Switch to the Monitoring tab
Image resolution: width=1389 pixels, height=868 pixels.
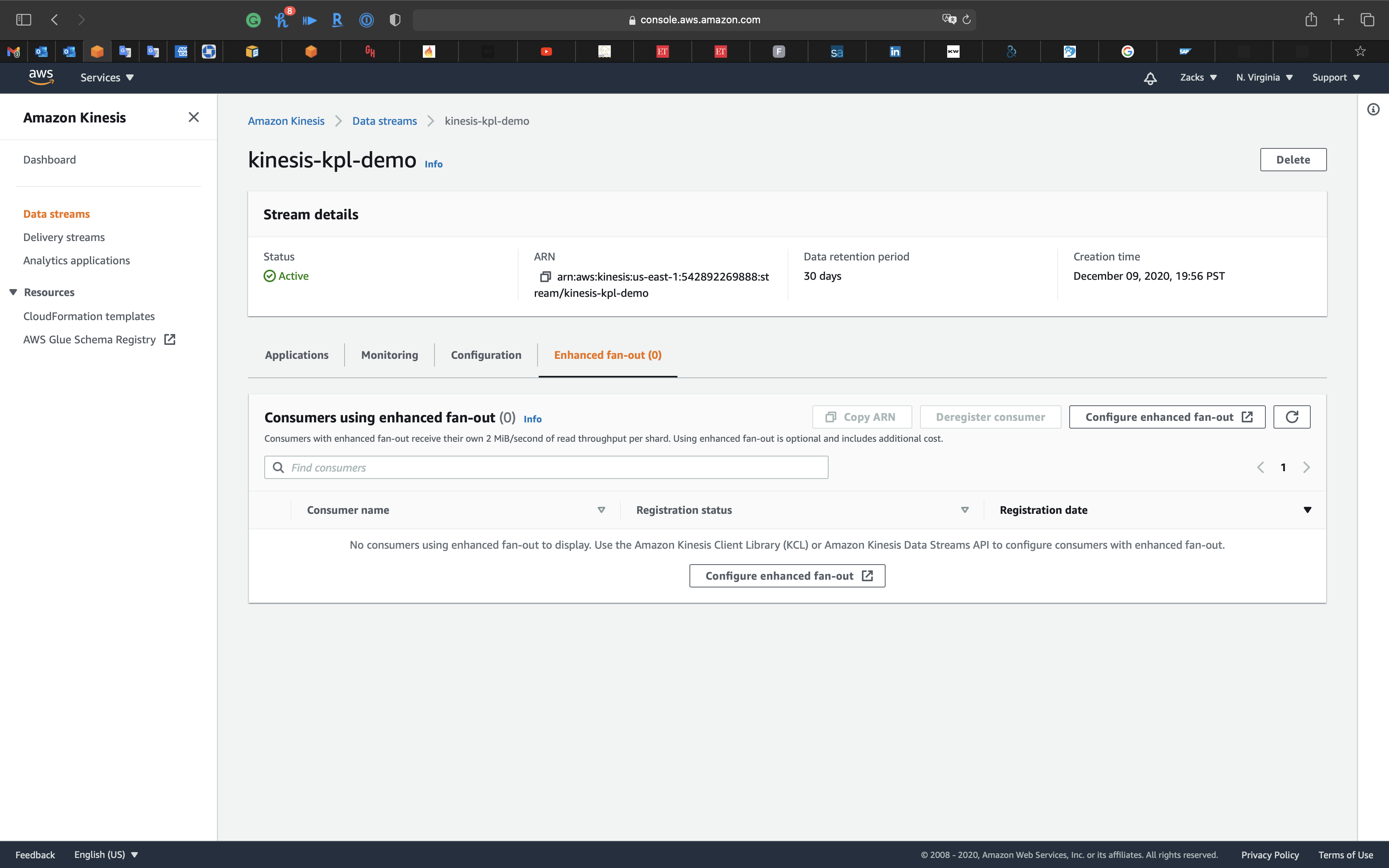coord(389,355)
